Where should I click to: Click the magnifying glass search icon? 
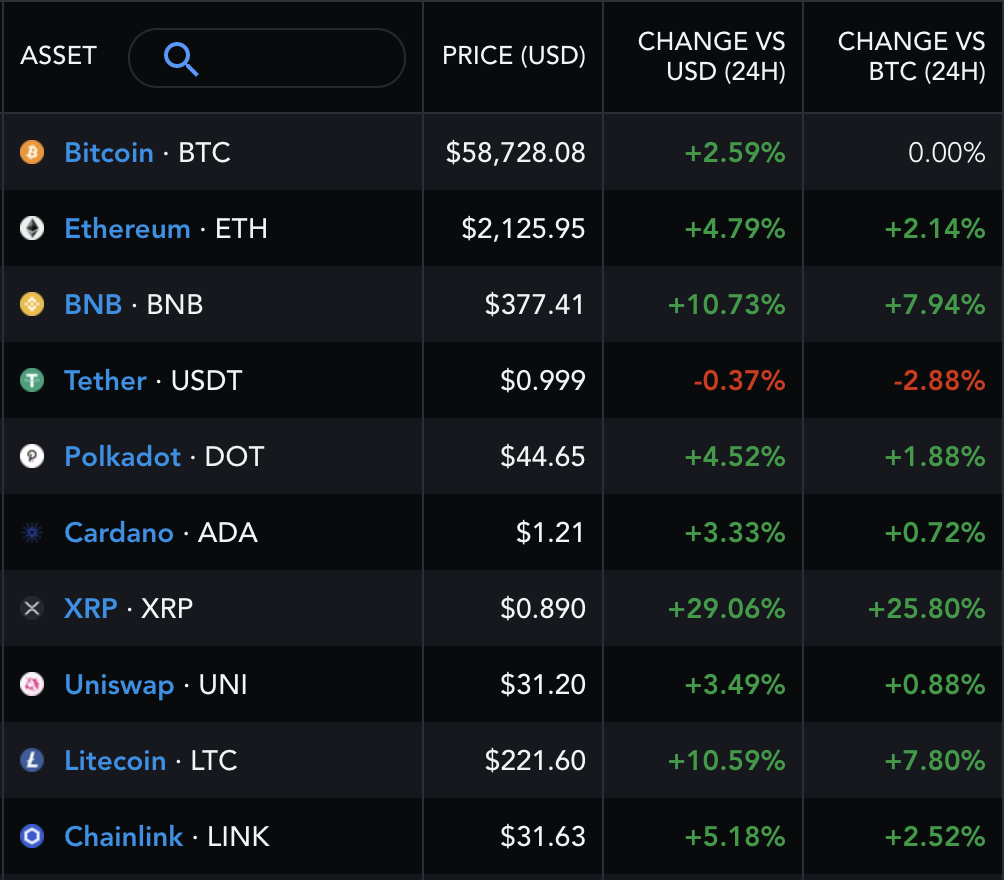181,59
